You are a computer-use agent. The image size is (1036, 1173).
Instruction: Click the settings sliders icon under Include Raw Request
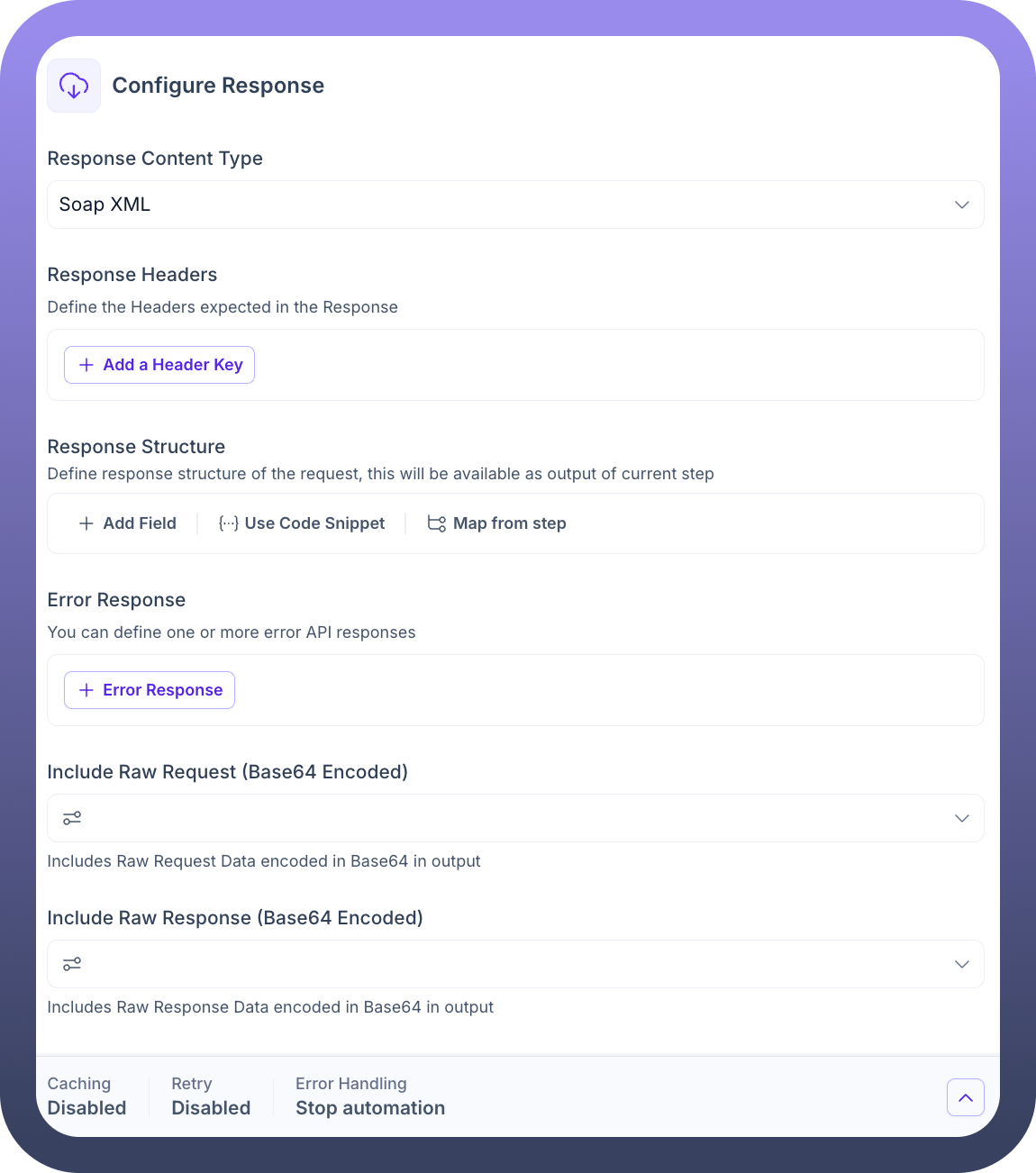72,818
